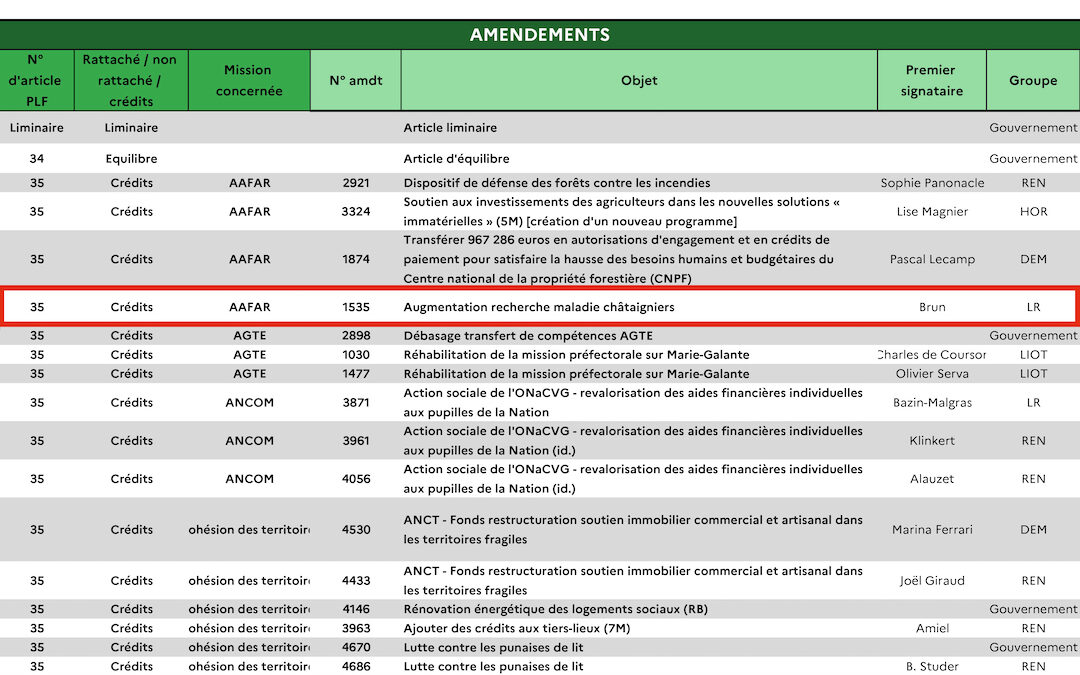Click the "Brun" signatory cell

point(931,307)
